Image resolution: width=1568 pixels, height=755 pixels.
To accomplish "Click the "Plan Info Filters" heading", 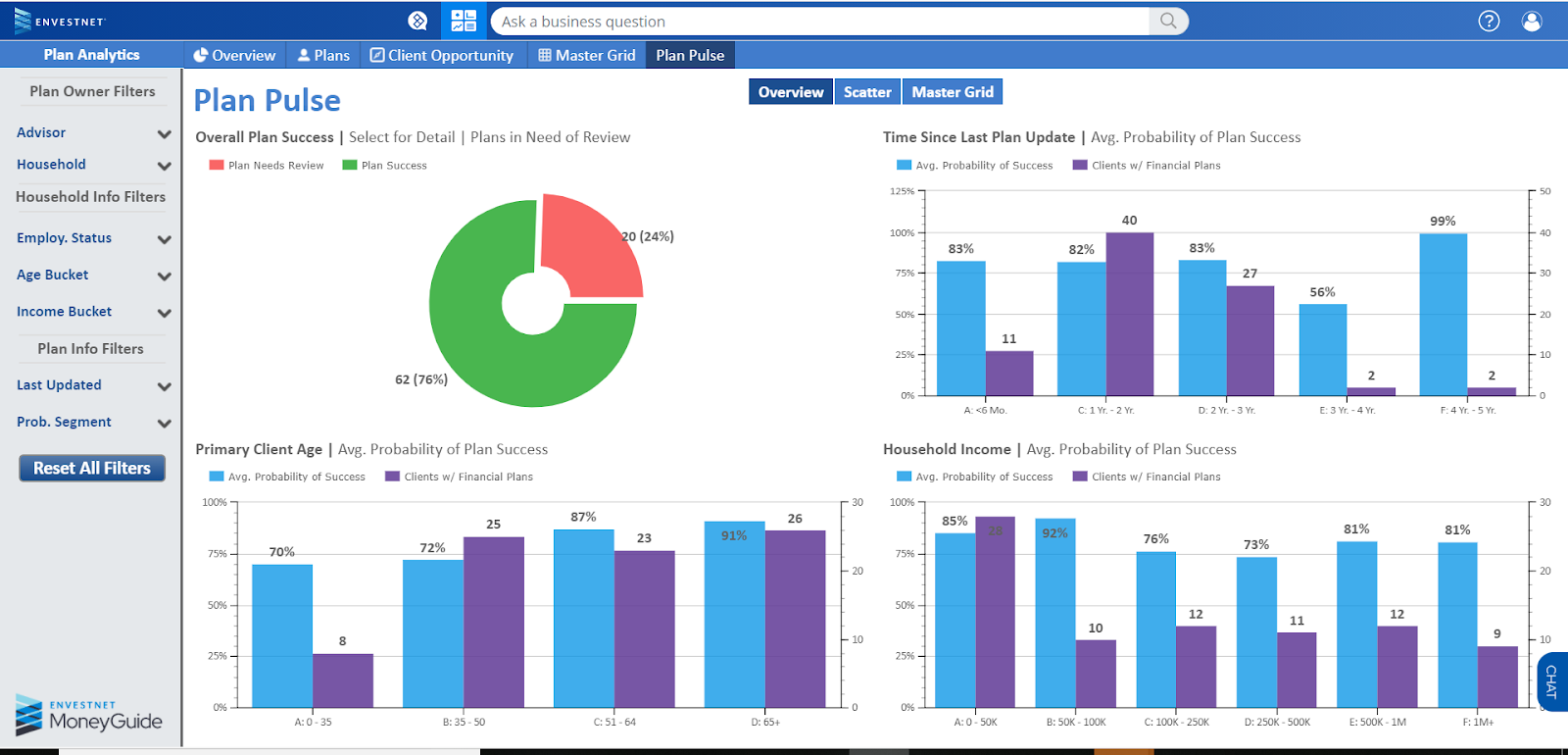I will 90,349.
